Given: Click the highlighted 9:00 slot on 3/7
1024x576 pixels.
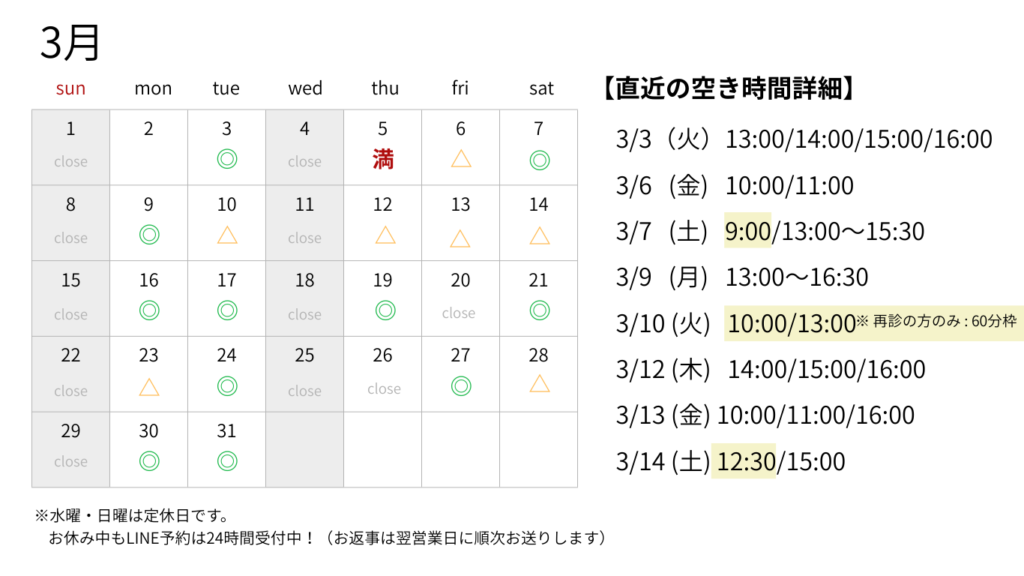Looking at the screenshot, I should pos(747,231).
